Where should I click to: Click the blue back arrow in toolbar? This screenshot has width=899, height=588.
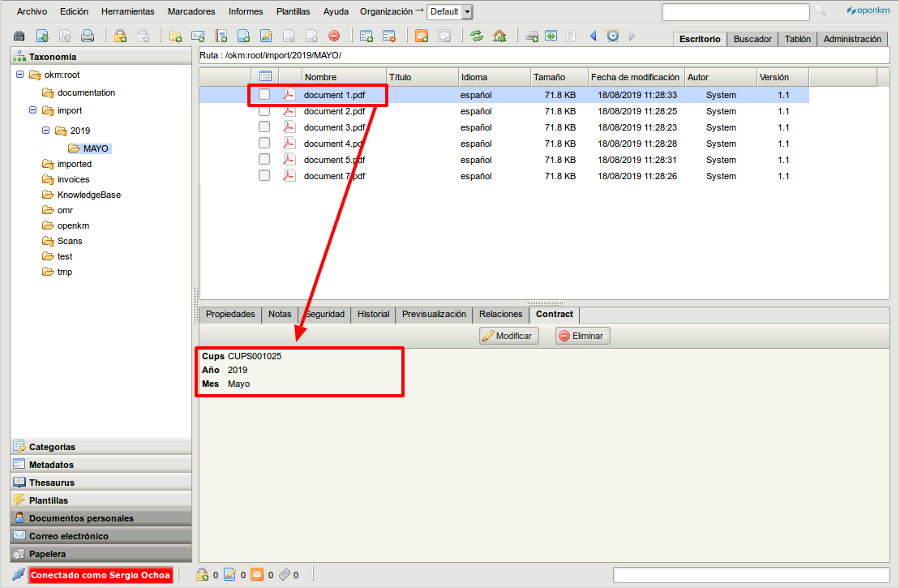point(593,36)
